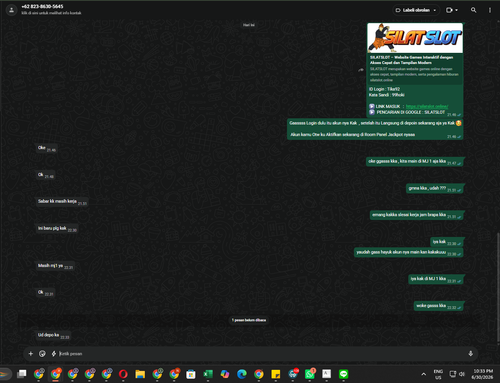This screenshot has height=383, width=500.
Task: Select message "Ini baru plg kak"
Action: (57, 229)
